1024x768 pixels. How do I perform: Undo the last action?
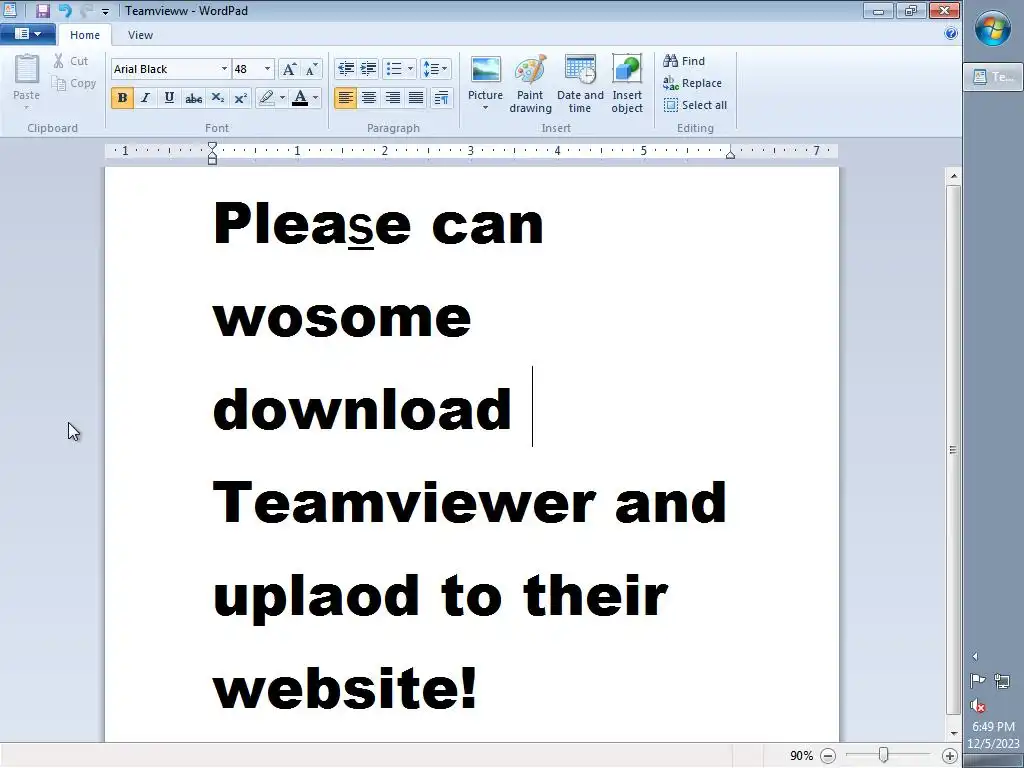[64, 10]
